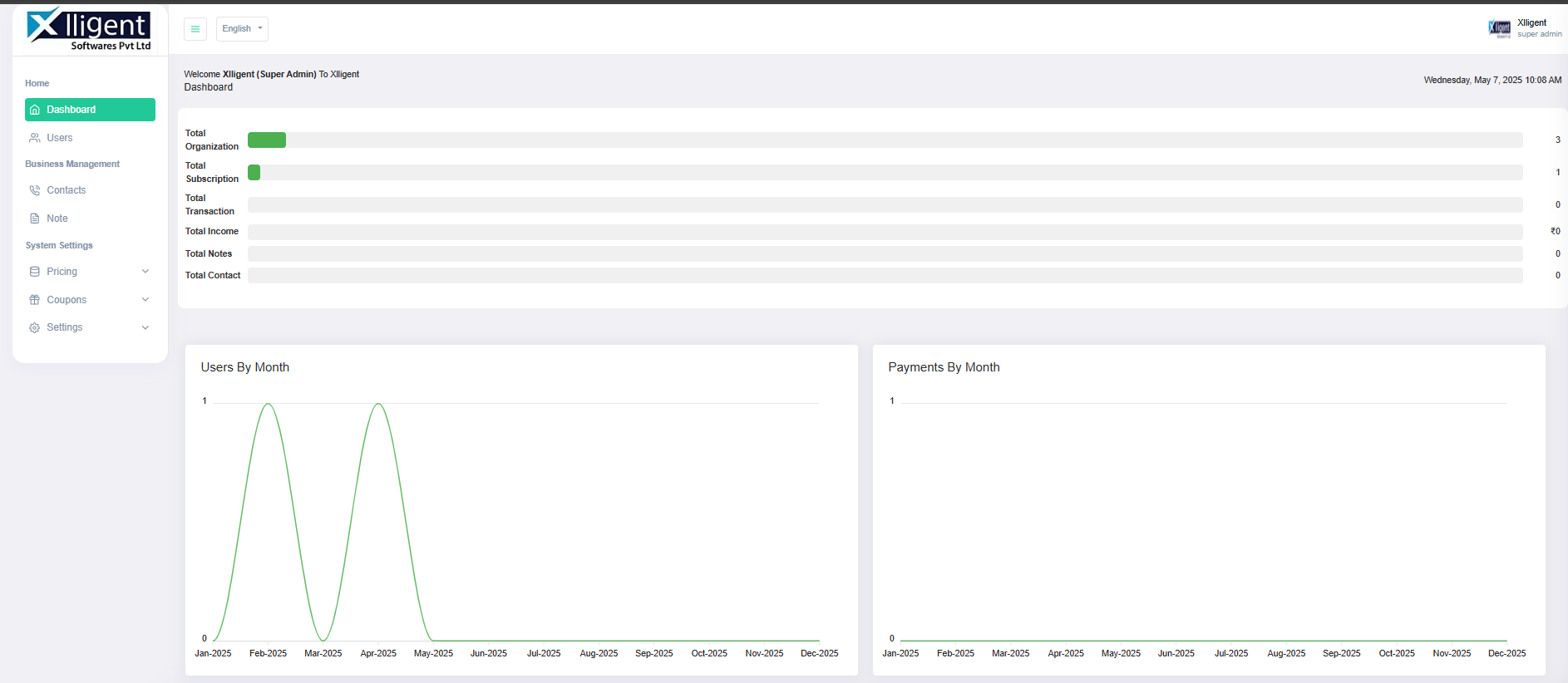The height and width of the screenshot is (683, 1568).
Task: Click the Users people icon
Action: coord(35,138)
